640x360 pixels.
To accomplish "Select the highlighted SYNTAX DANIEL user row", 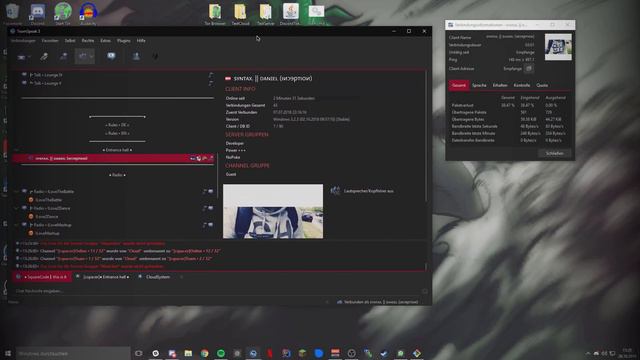I will tap(113, 158).
